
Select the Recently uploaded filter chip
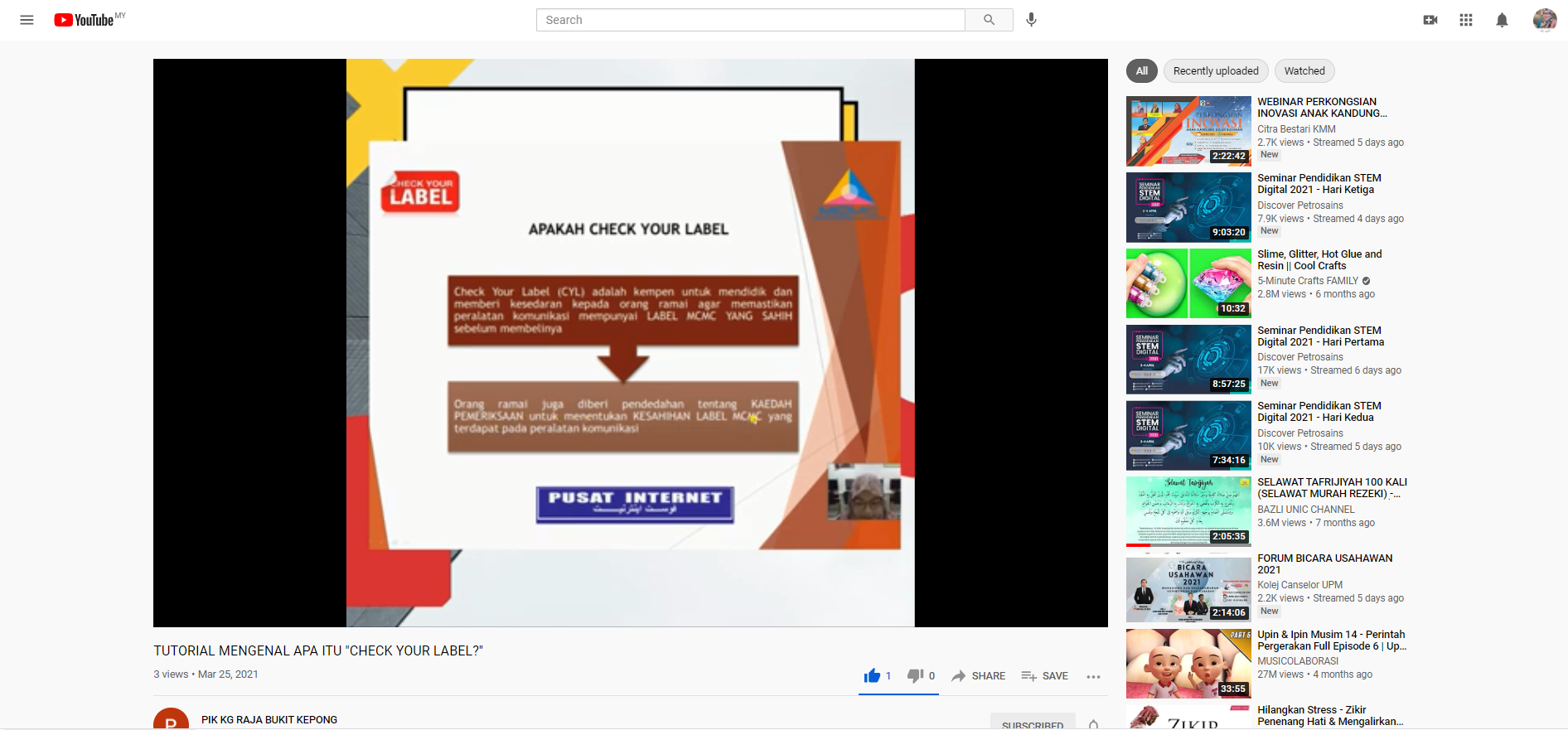pyautogui.click(x=1215, y=71)
